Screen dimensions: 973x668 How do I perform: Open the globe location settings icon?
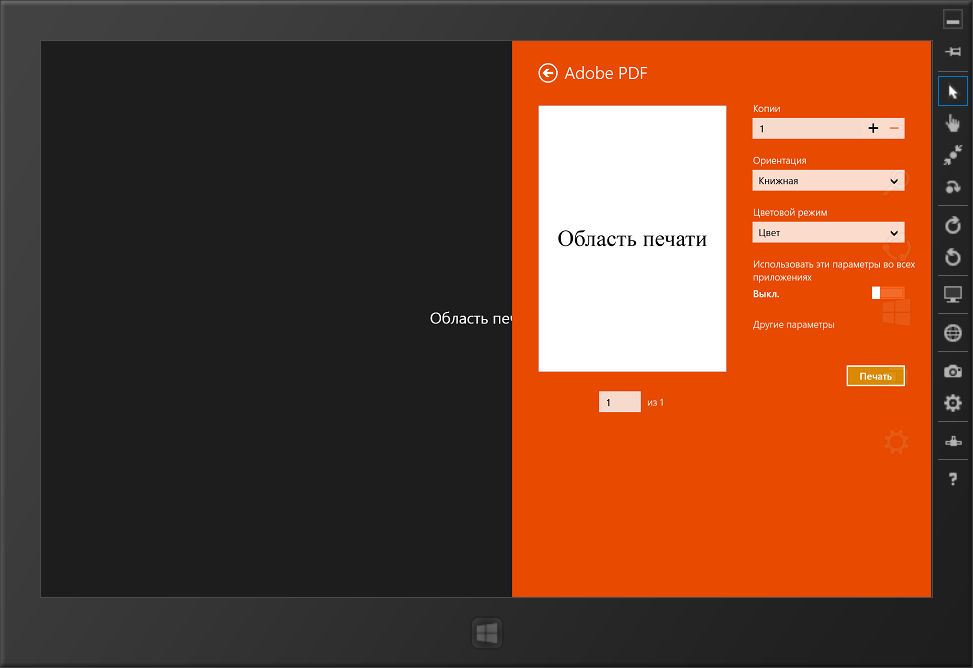pyautogui.click(x=953, y=333)
